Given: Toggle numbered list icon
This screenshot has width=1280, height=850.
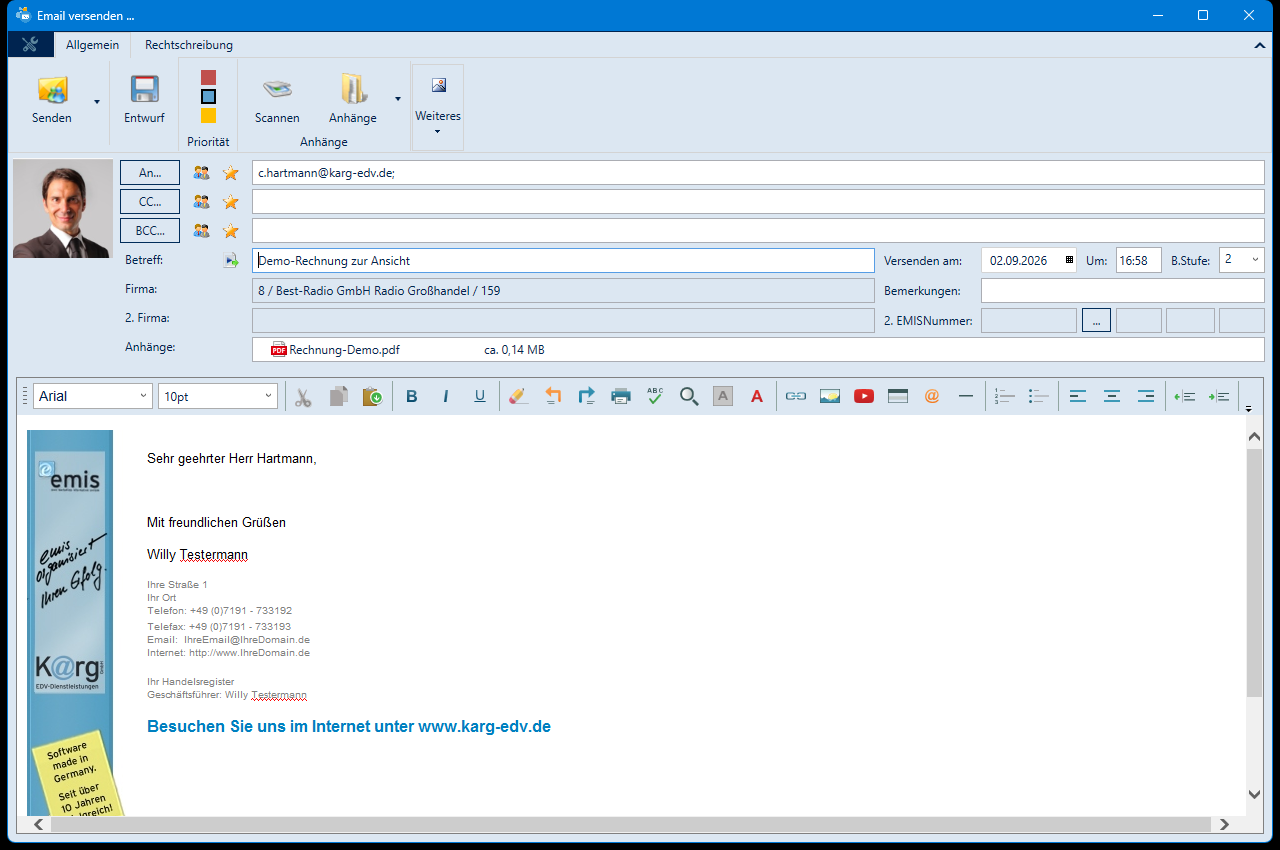Looking at the screenshot, I should 1005,396.
